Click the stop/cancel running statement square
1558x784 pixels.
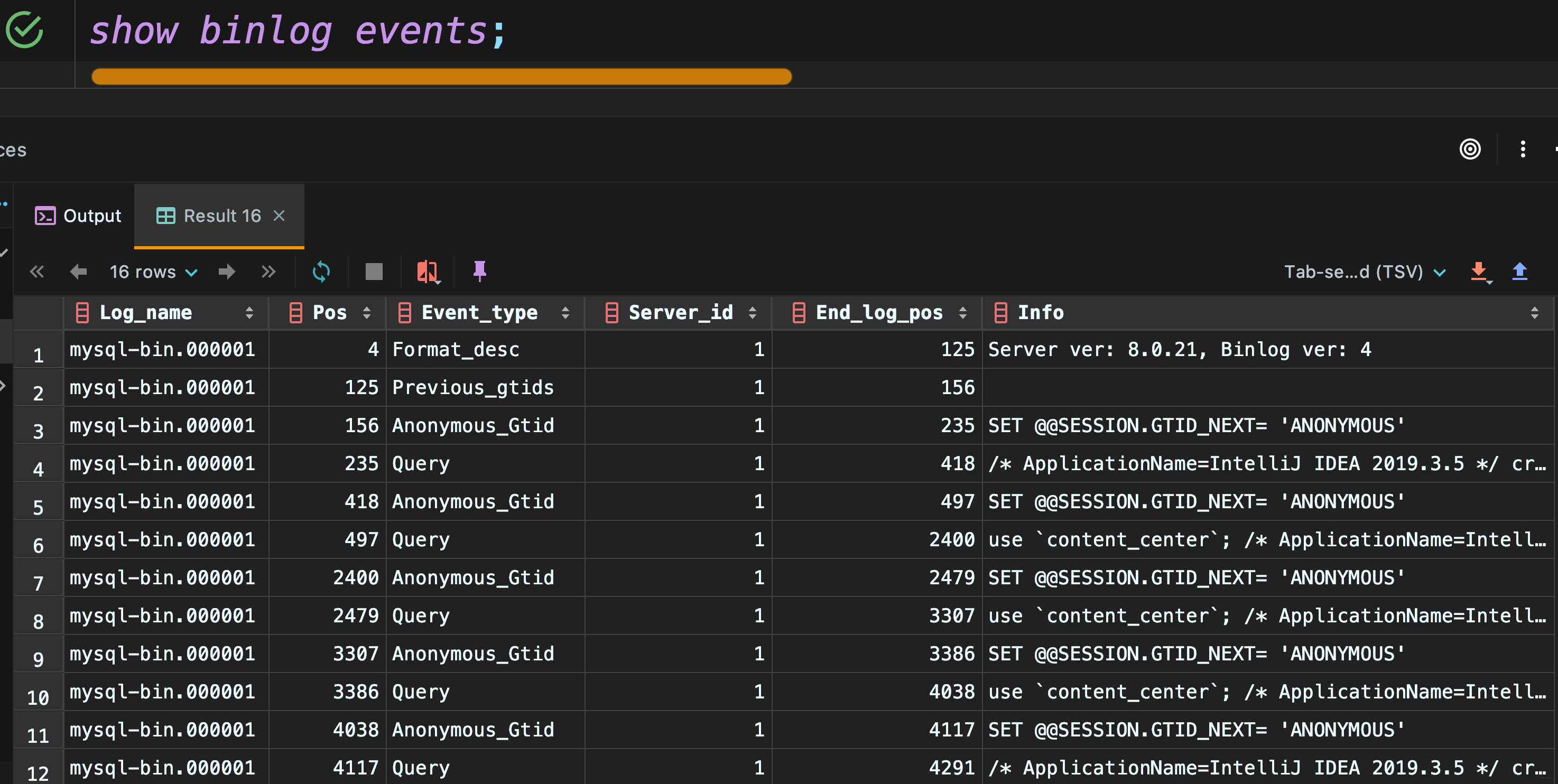click(x=374, y=272)
